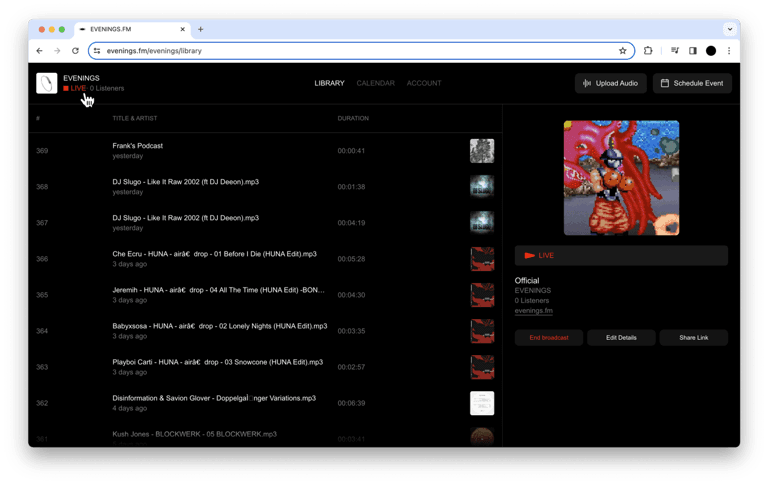This screenshot has width=768, height=484.
Task: Click the Schedule Event button
Action: pyautogui.click(x=692, y=83)
